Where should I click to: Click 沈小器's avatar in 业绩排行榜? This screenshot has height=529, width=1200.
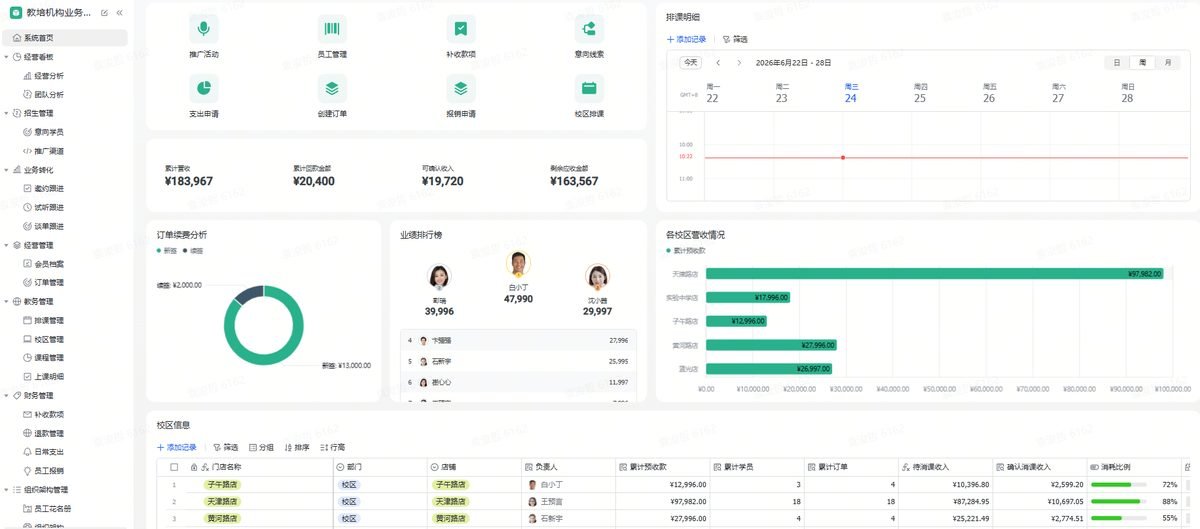pos(598,277)
